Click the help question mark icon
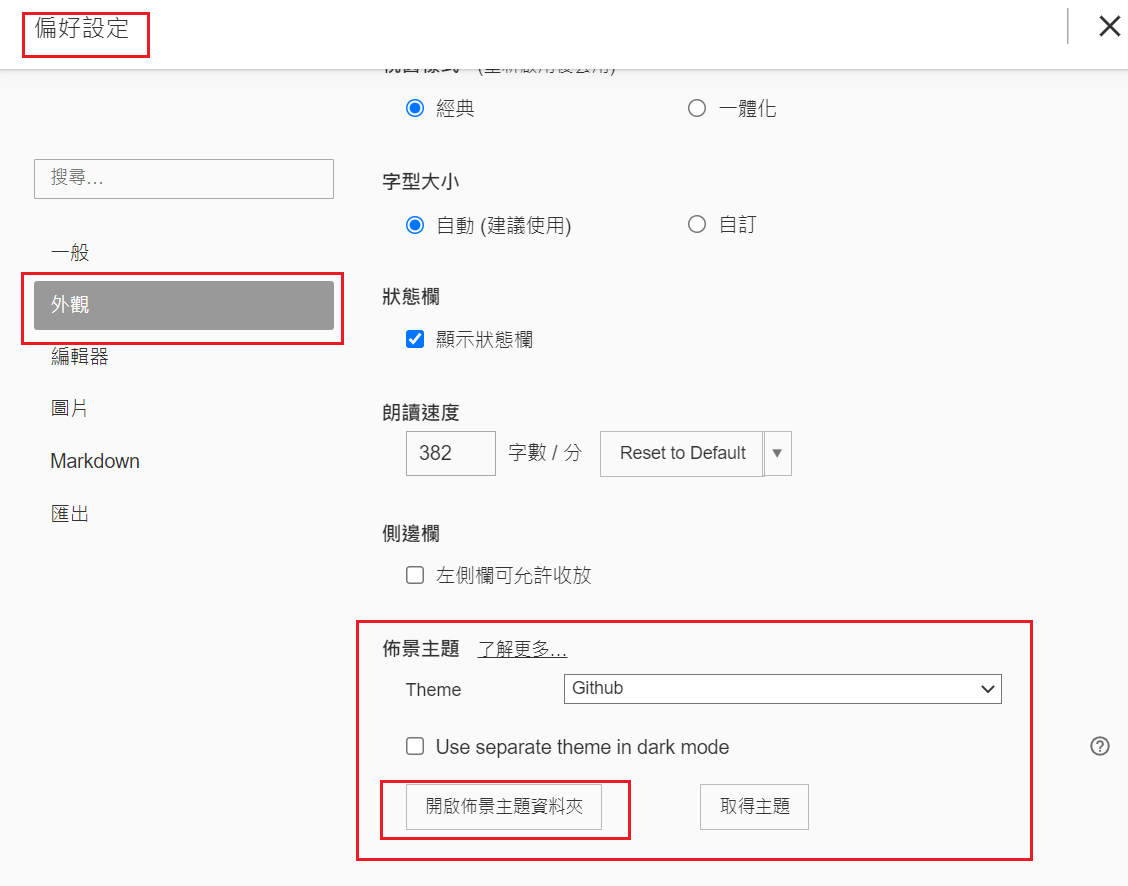1128x886 pixels. (x=1100, y=746)
